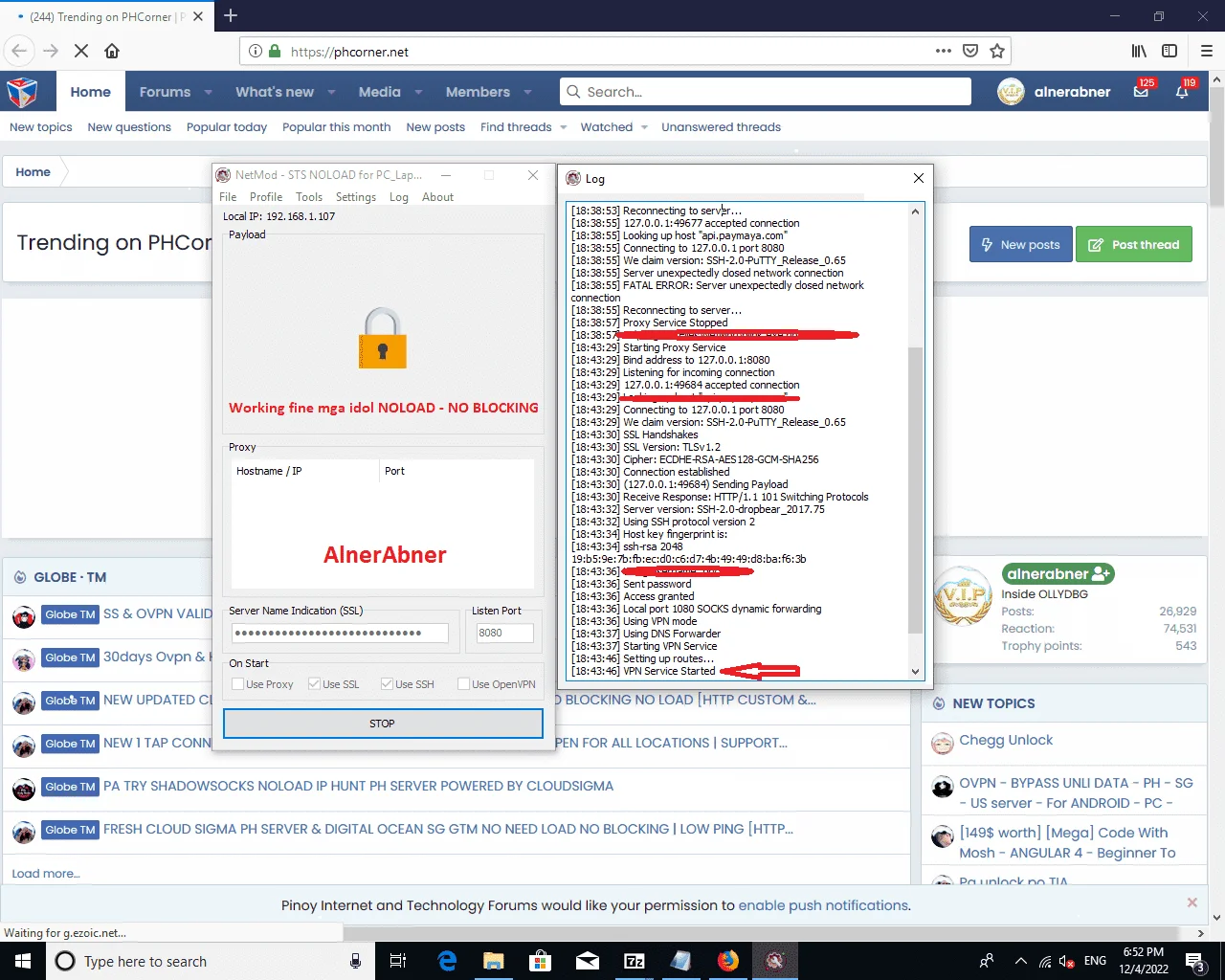The image size is (1225, 980).
Task: Toggle the Use SSL checkbox in NetMod
Action: (x=314, y=684)
